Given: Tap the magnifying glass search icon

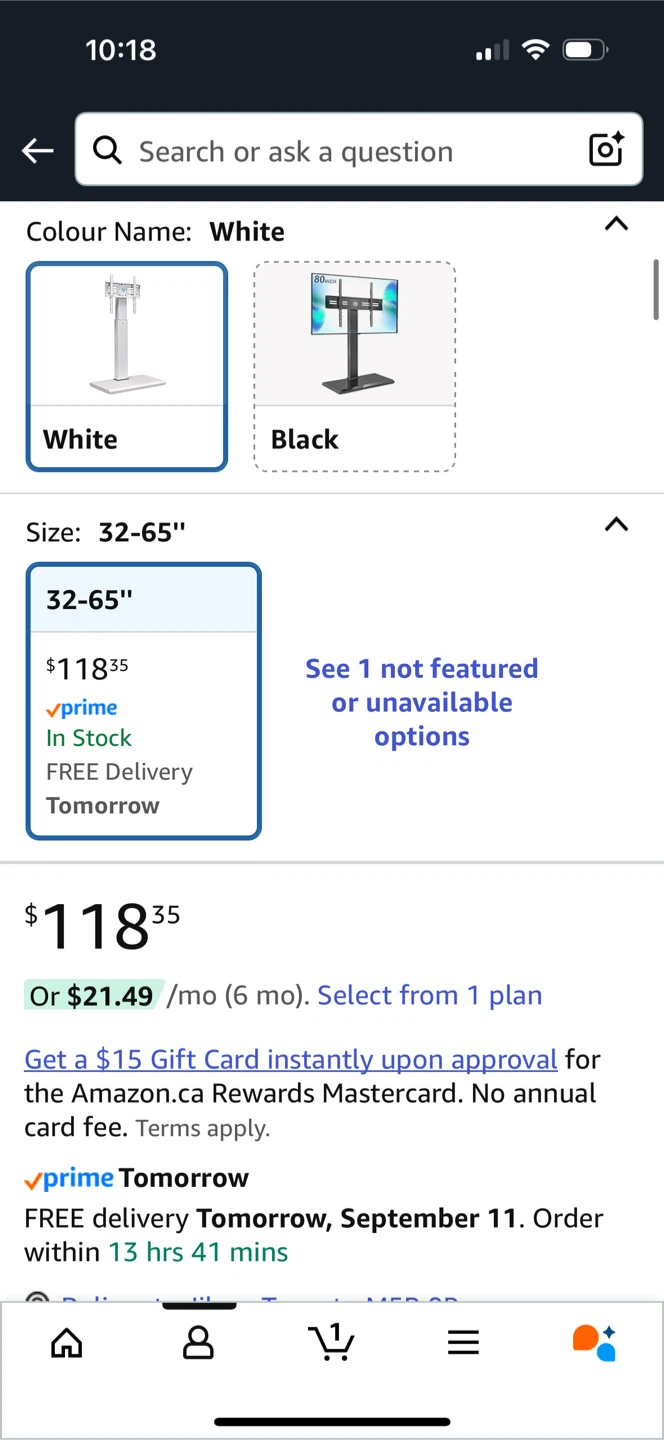Looking at the screenshot, I should [107, 150].
